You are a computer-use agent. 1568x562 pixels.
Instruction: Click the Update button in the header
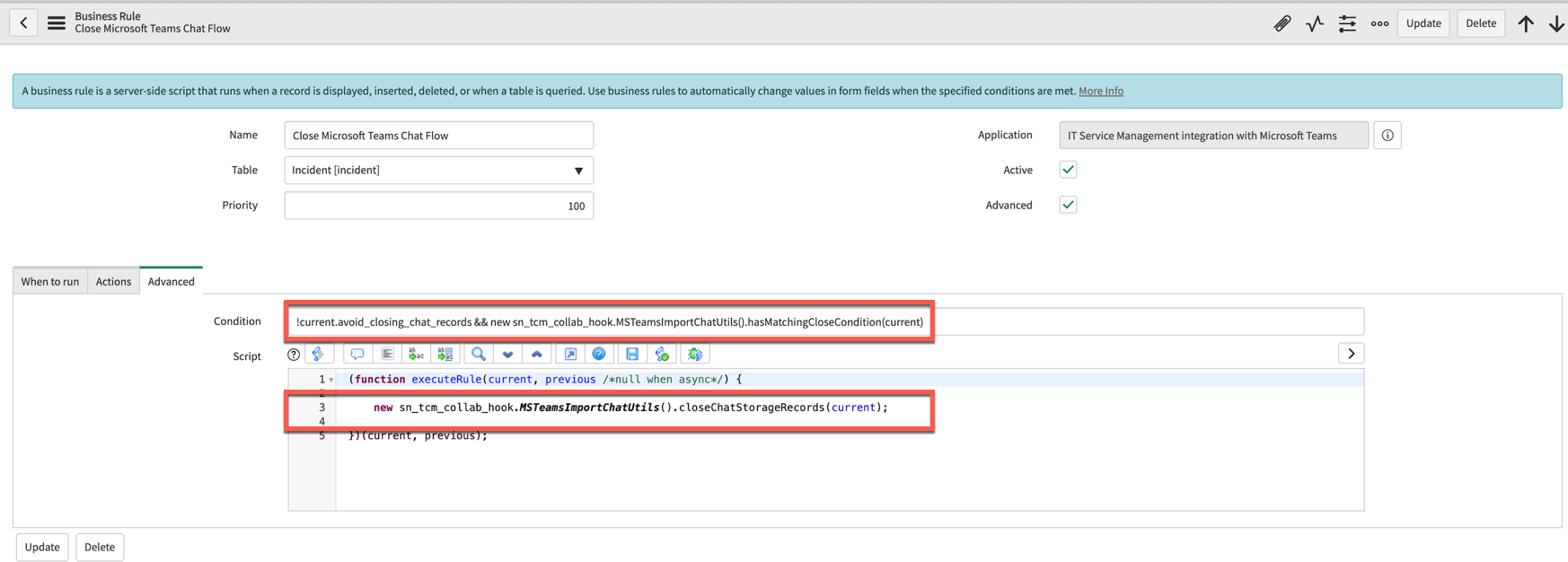pyautogui.click(x=1423, y=23)
